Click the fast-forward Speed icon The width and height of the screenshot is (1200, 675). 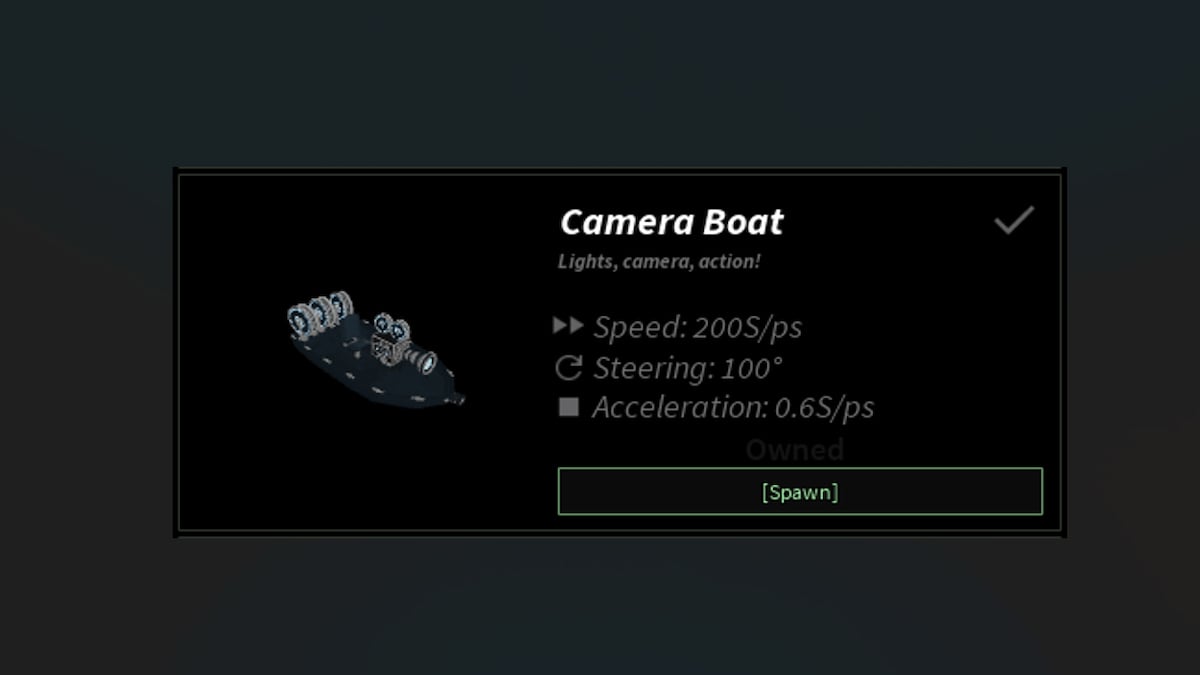pos(568,326)
